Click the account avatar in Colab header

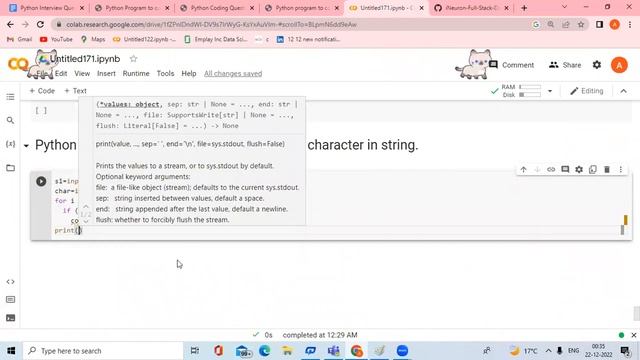[x=619, y=65]
